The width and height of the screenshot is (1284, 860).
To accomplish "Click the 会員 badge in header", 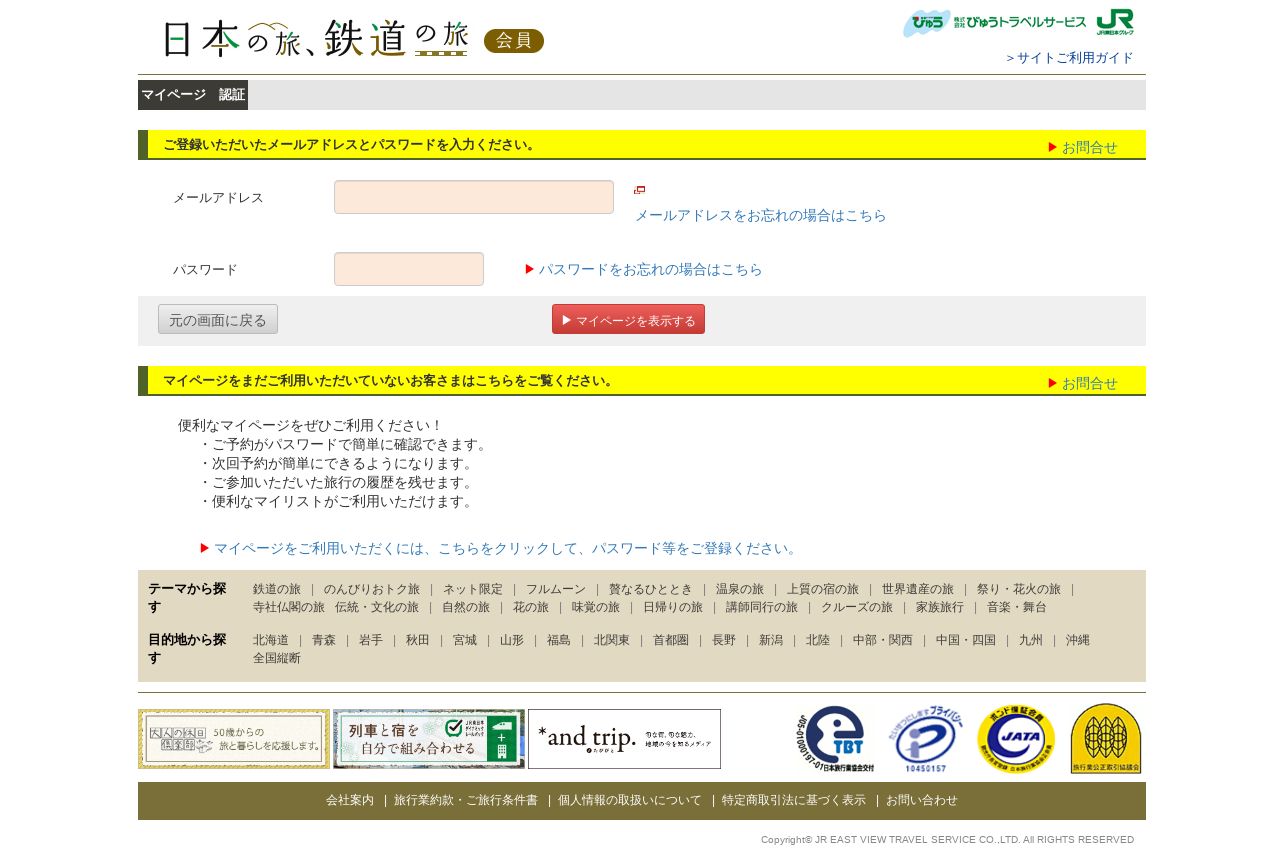I will pyautogui.click(x=514, y=41).
